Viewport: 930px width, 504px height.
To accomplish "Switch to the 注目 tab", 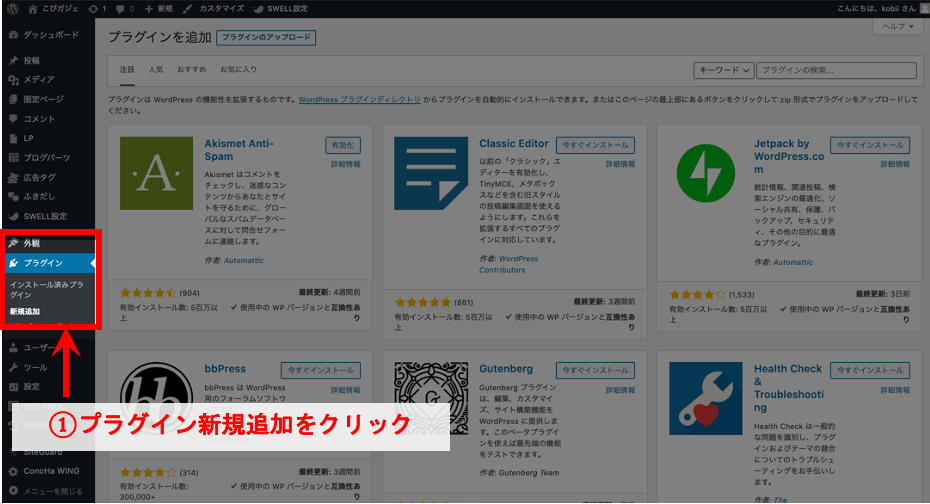I will tap(127, 69).
